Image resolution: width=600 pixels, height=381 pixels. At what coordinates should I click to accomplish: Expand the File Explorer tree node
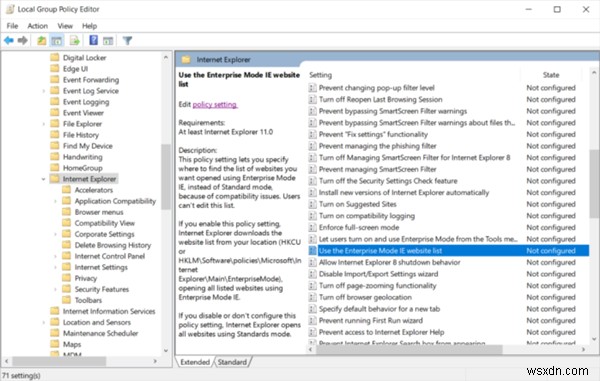pos(43,124)
